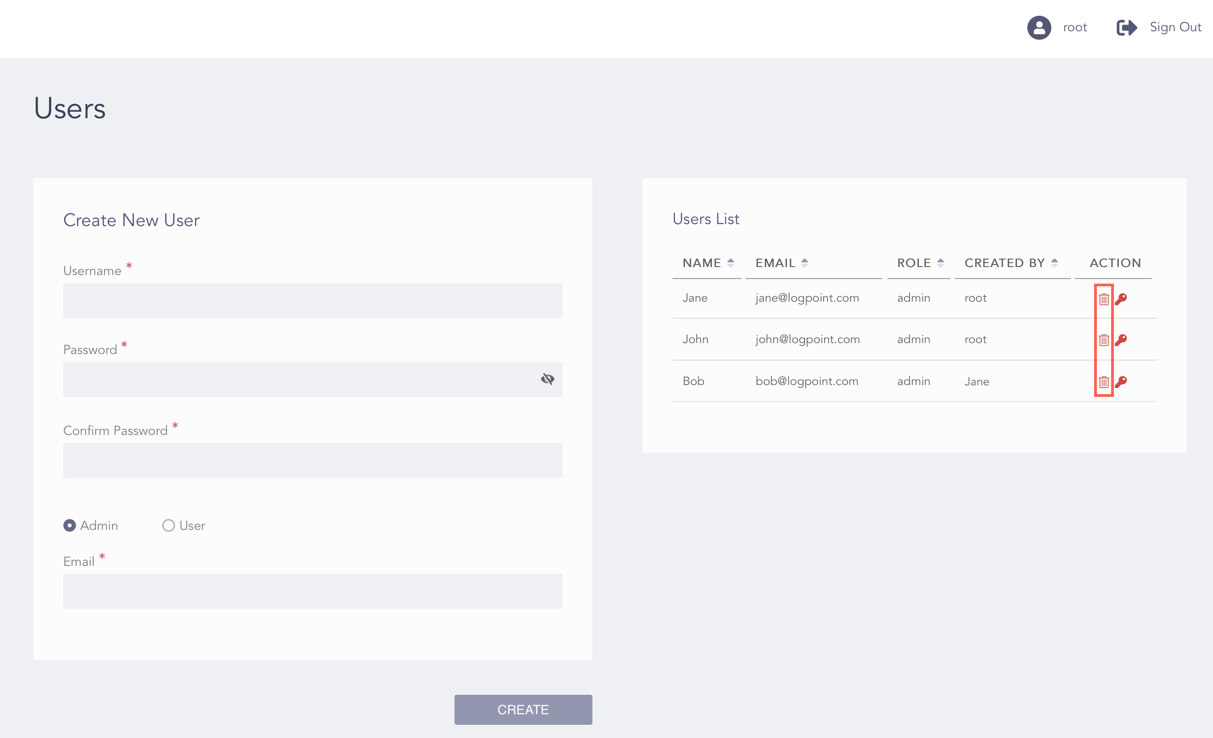Viewport: 1213px width, 738px height.
Task: Focus the Username input field
Action: (312, 301)
